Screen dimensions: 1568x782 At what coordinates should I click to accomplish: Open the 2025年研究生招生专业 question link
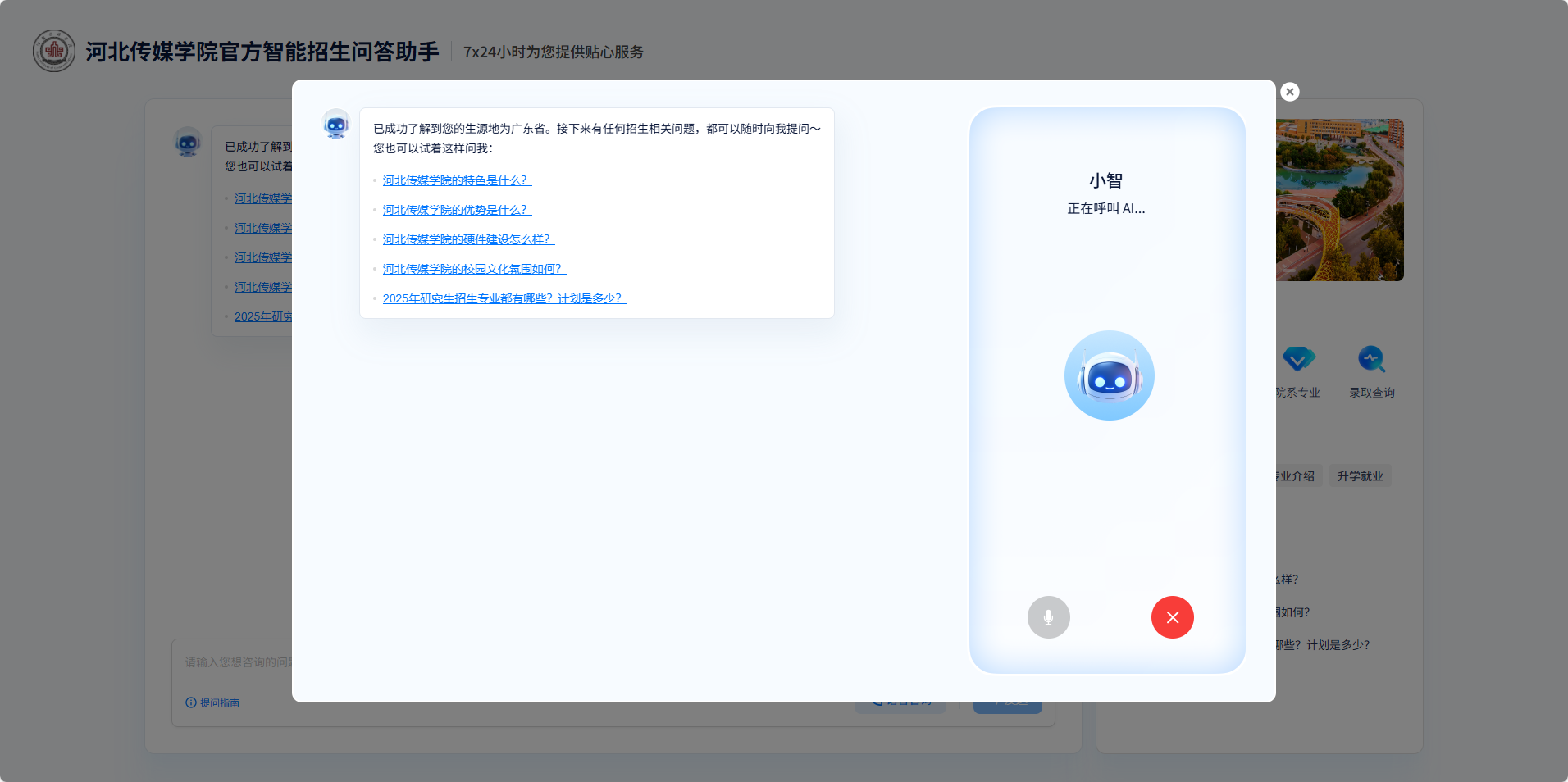(x=504, y=298)
